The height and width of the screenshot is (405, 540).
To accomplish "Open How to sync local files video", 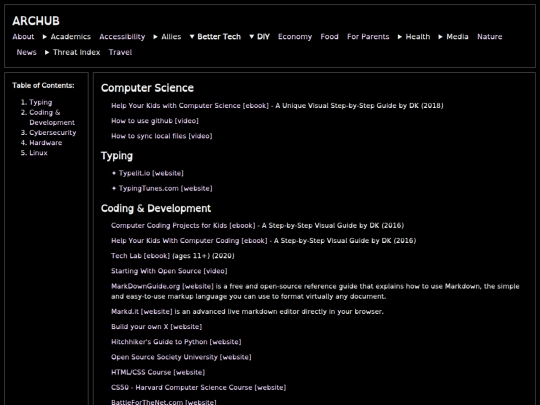I will (x=162, y=136).
